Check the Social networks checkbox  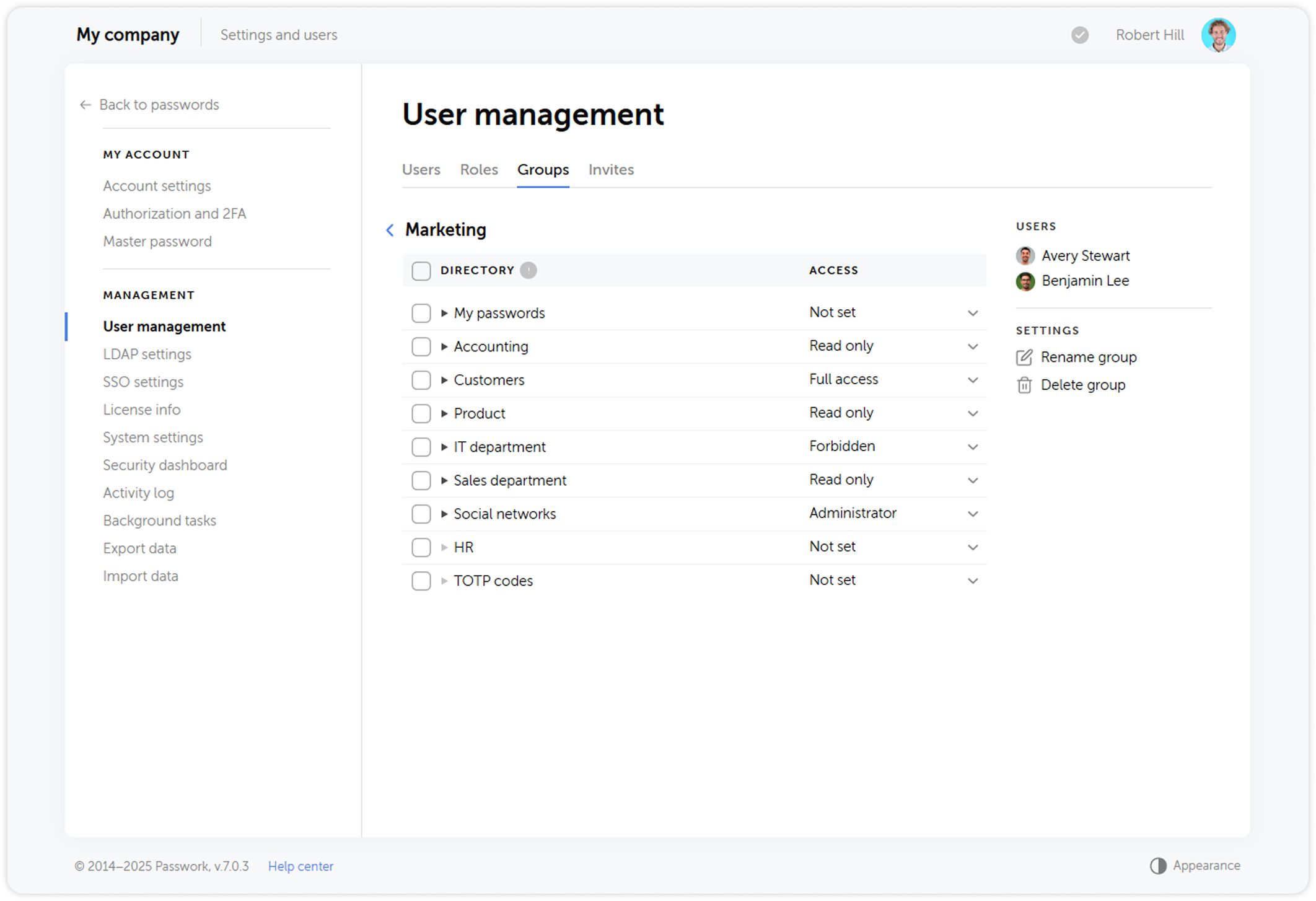coord(421,514)
